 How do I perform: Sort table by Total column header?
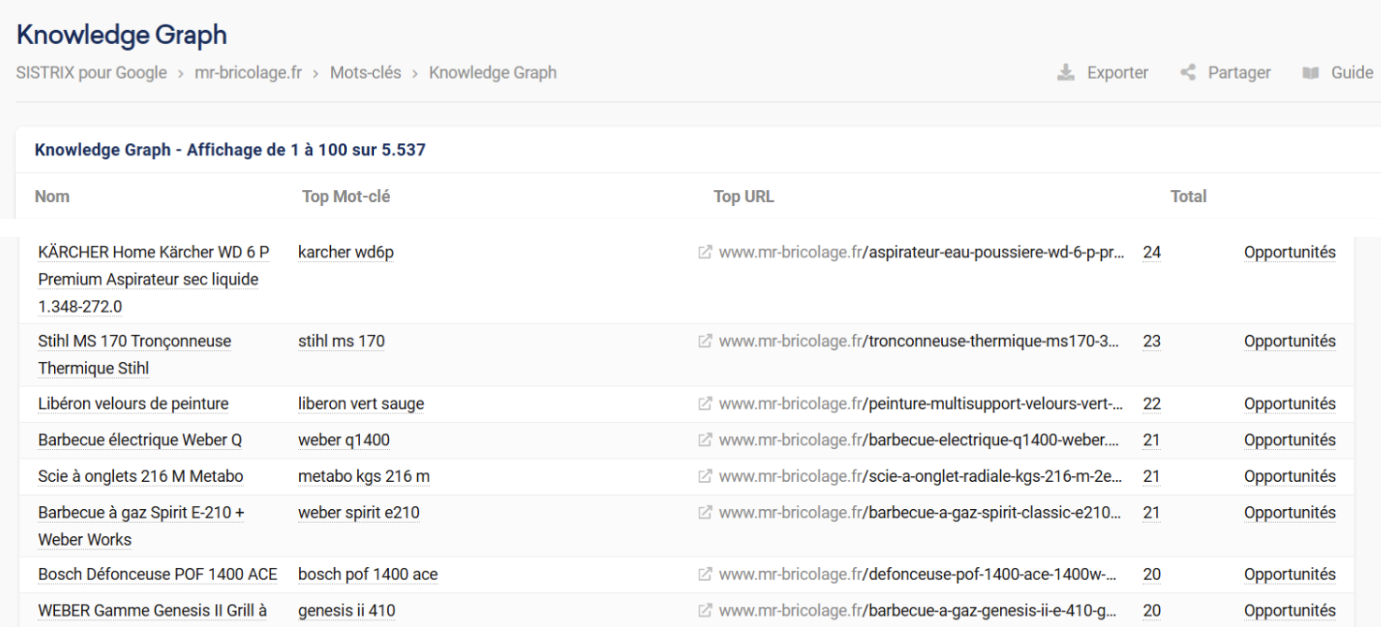[x=1188, y=197]
